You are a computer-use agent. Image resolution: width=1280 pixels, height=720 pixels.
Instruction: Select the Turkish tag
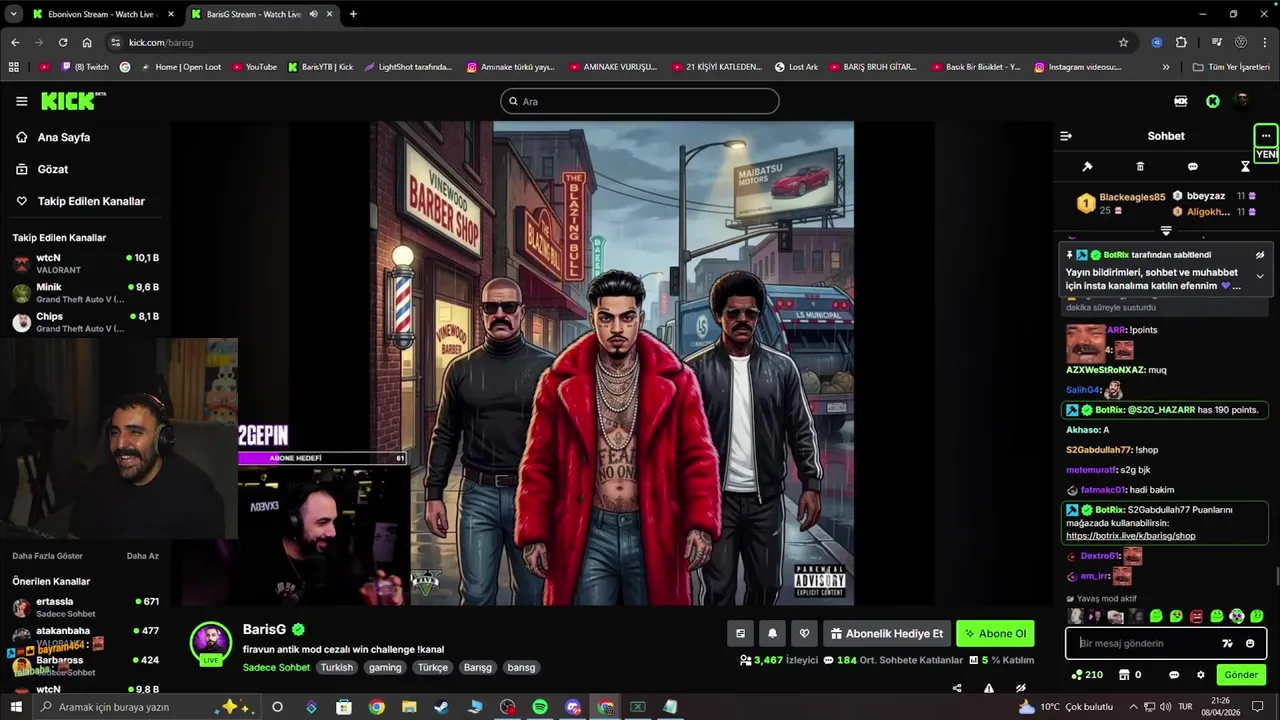tap(336, 667)
